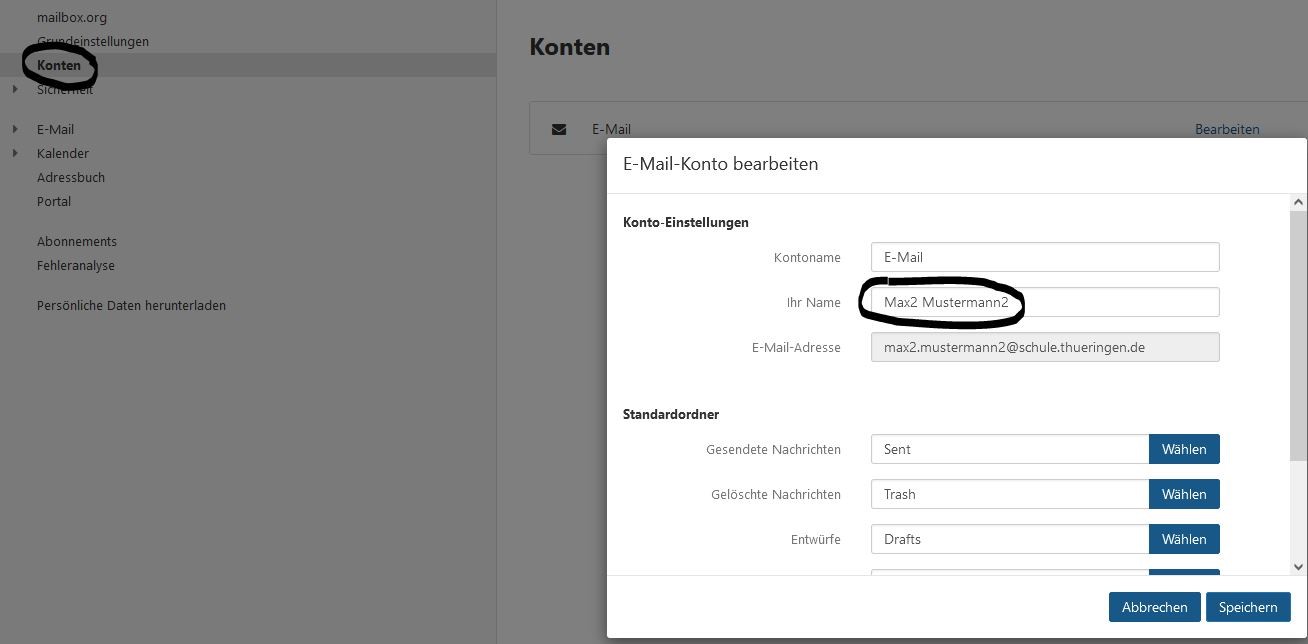Image resolution: width=1308 pixels, height=644 pixels.
Task: Click the dialog's vertical scrollbar thumb
Action: (x=1299, y=334)
